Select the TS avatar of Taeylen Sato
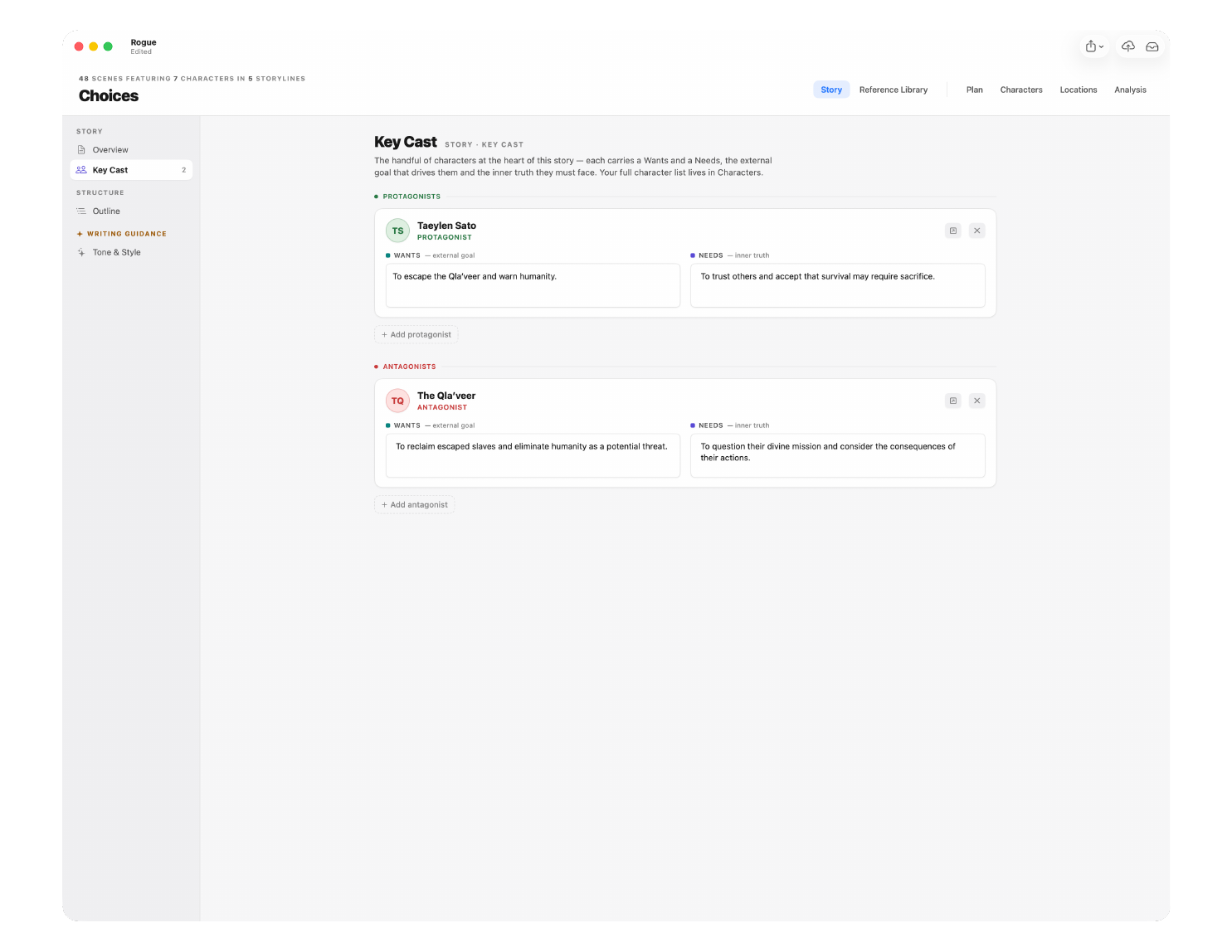This screenshot has height=952, width=1232. tap(397, 231)
